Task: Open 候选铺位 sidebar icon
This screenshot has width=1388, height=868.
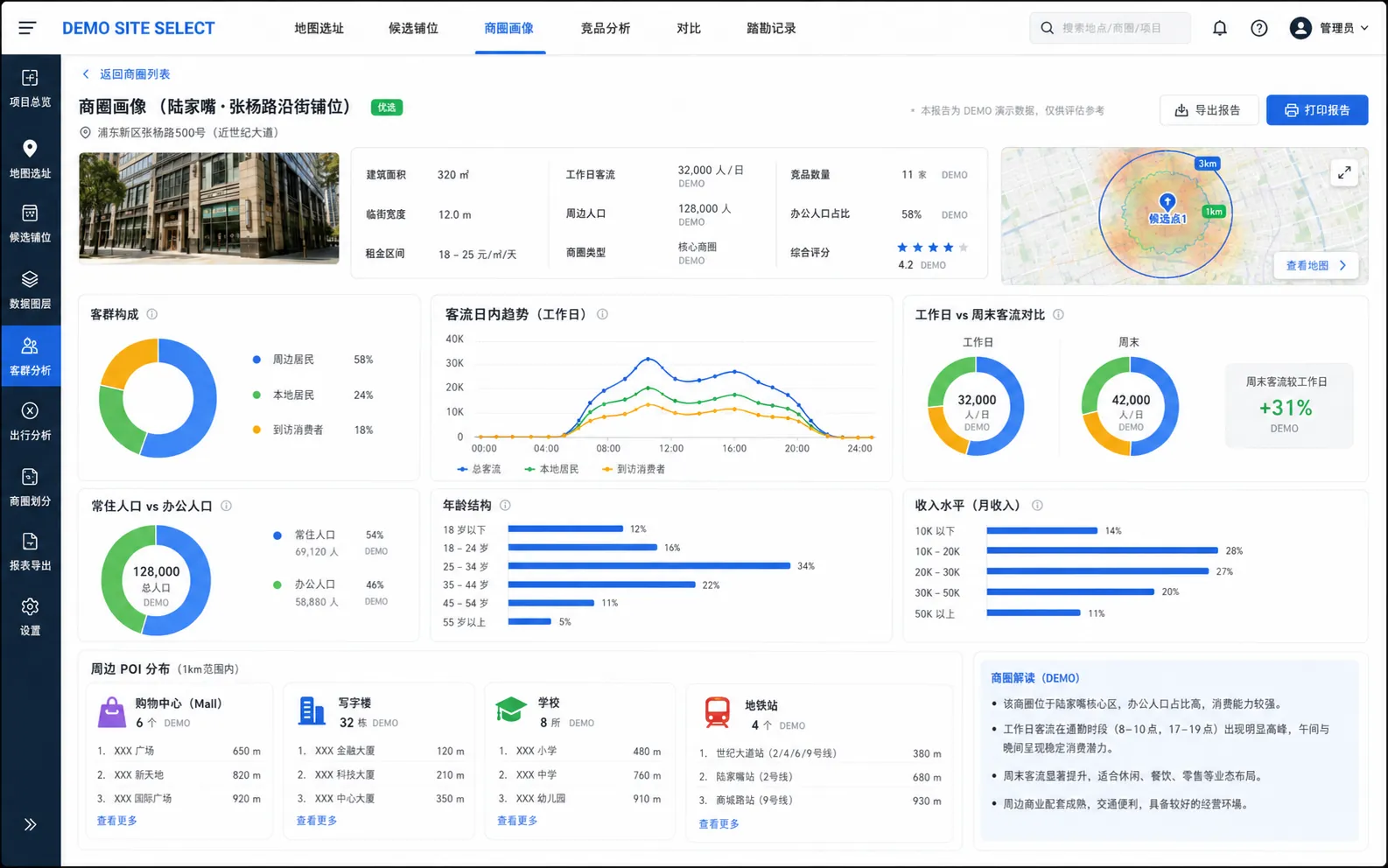Action: pyautogui.click(x=30, y=213)
